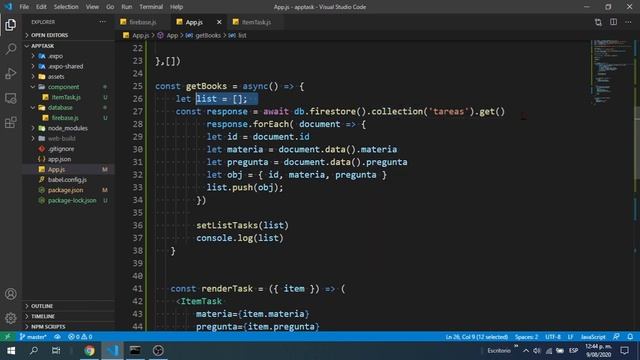Open firebase.js in the file tree
The image size is (640, 360).
click(x=65, y=118)
